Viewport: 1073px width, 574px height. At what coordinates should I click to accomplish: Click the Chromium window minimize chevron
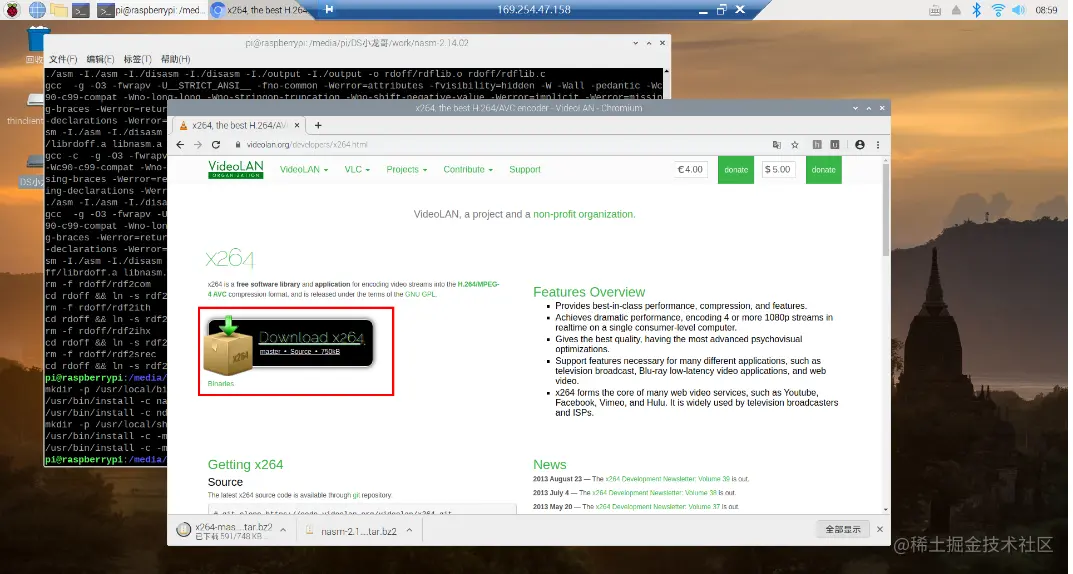[x=855, y=108]
